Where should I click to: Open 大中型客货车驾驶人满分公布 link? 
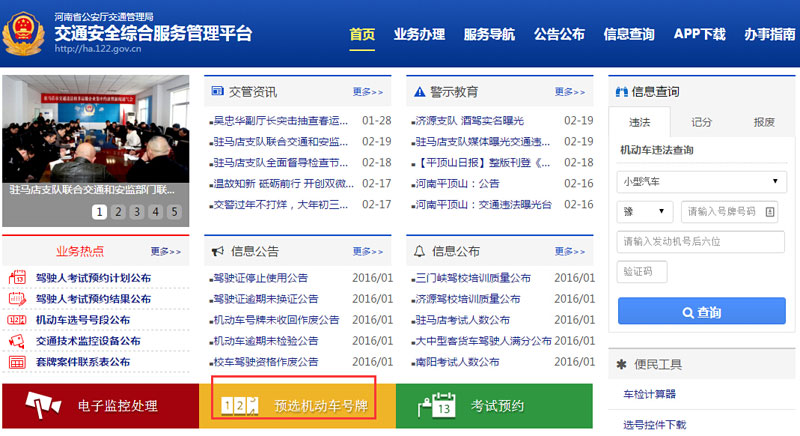(483, 341)
